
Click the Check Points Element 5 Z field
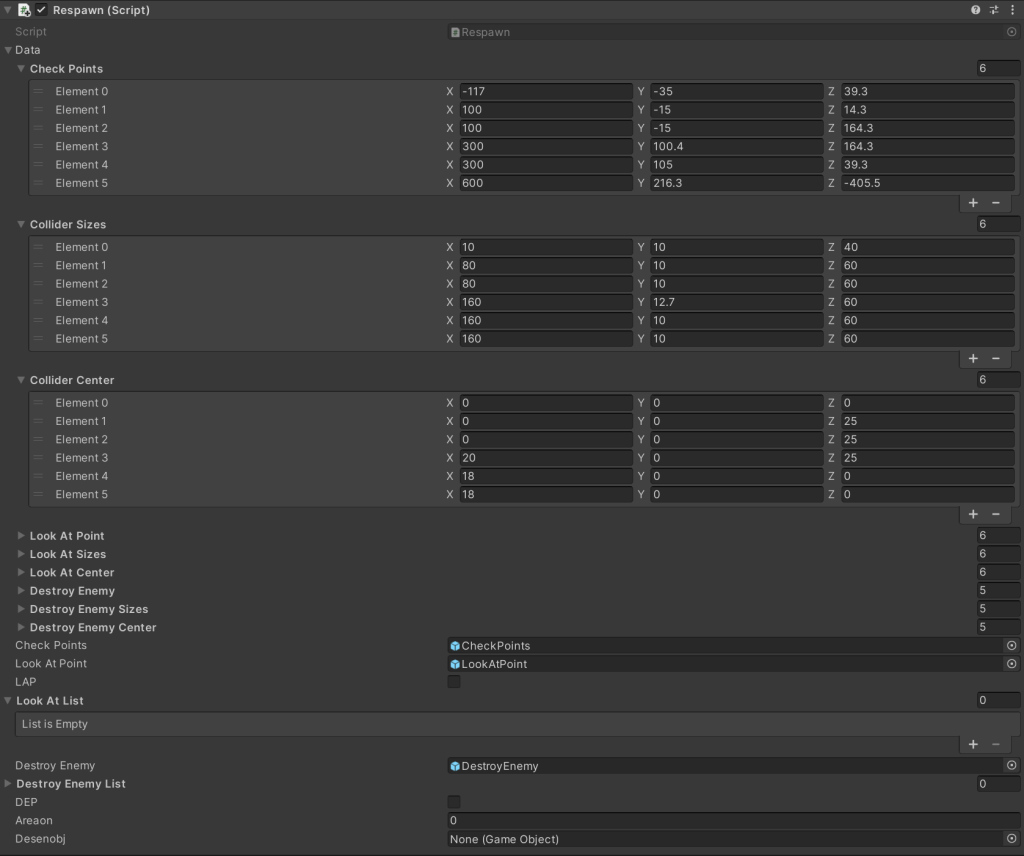click(926, 183)
